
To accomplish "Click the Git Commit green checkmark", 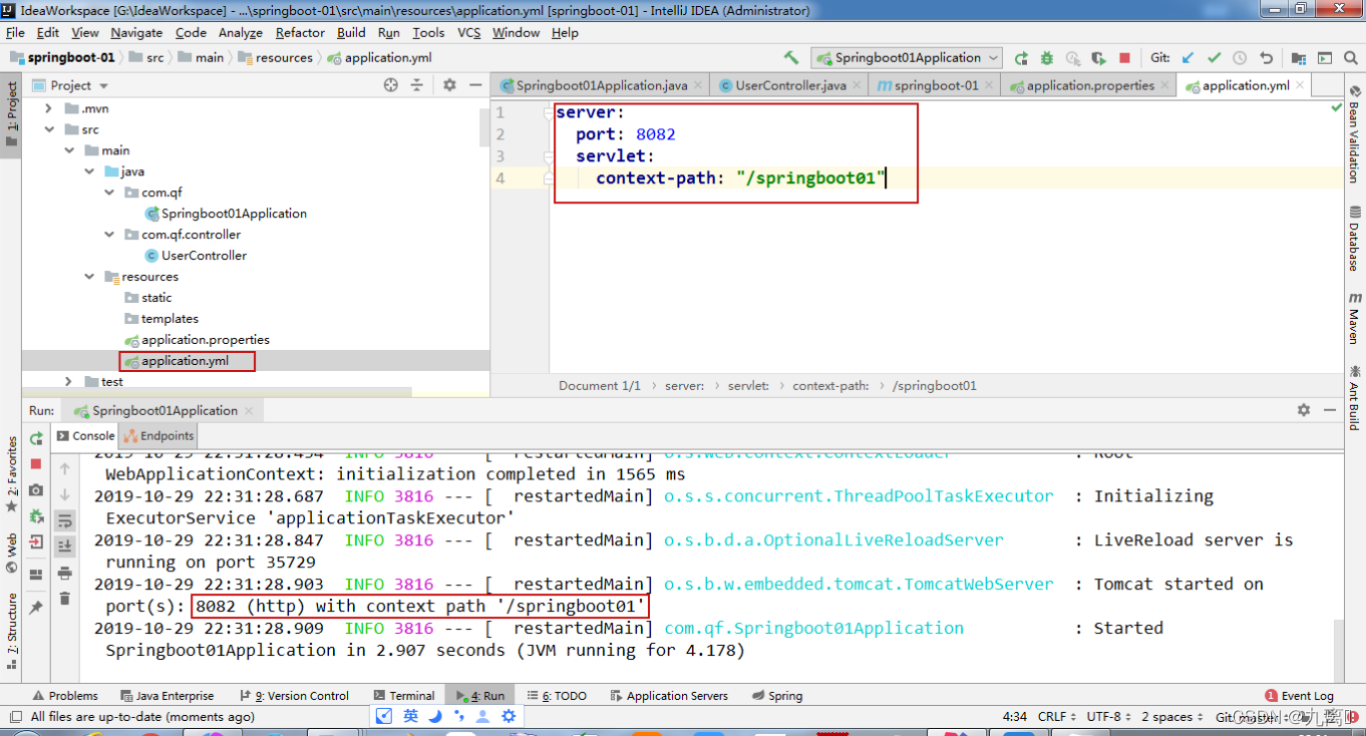I will pos(1214,58).
